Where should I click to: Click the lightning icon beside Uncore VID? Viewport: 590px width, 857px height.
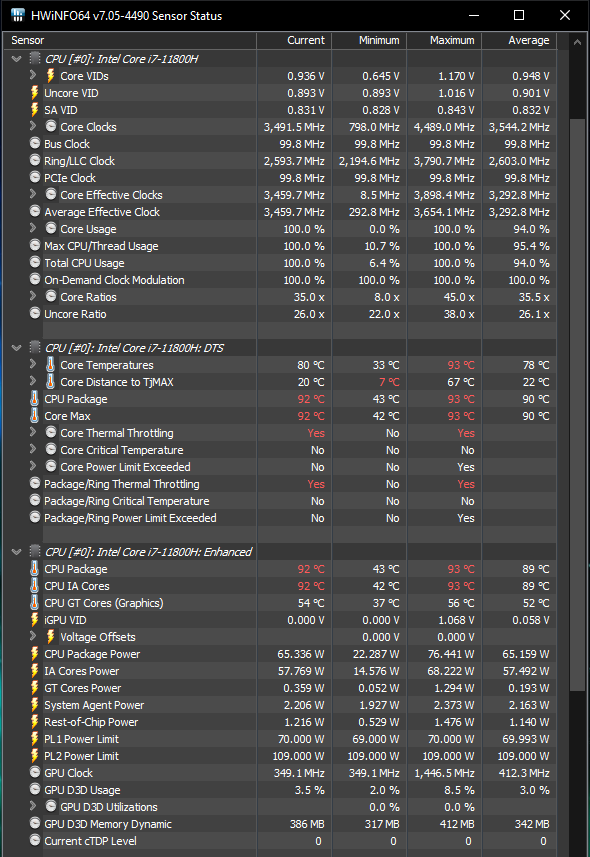(x=34, y=92)
